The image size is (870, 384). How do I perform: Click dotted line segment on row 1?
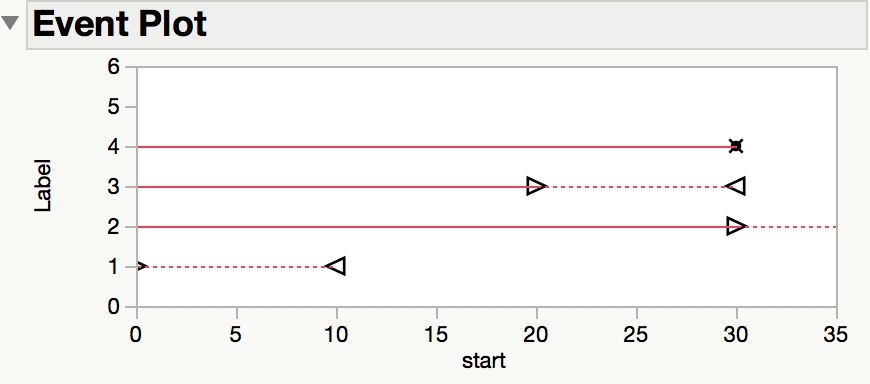[236, 267]
